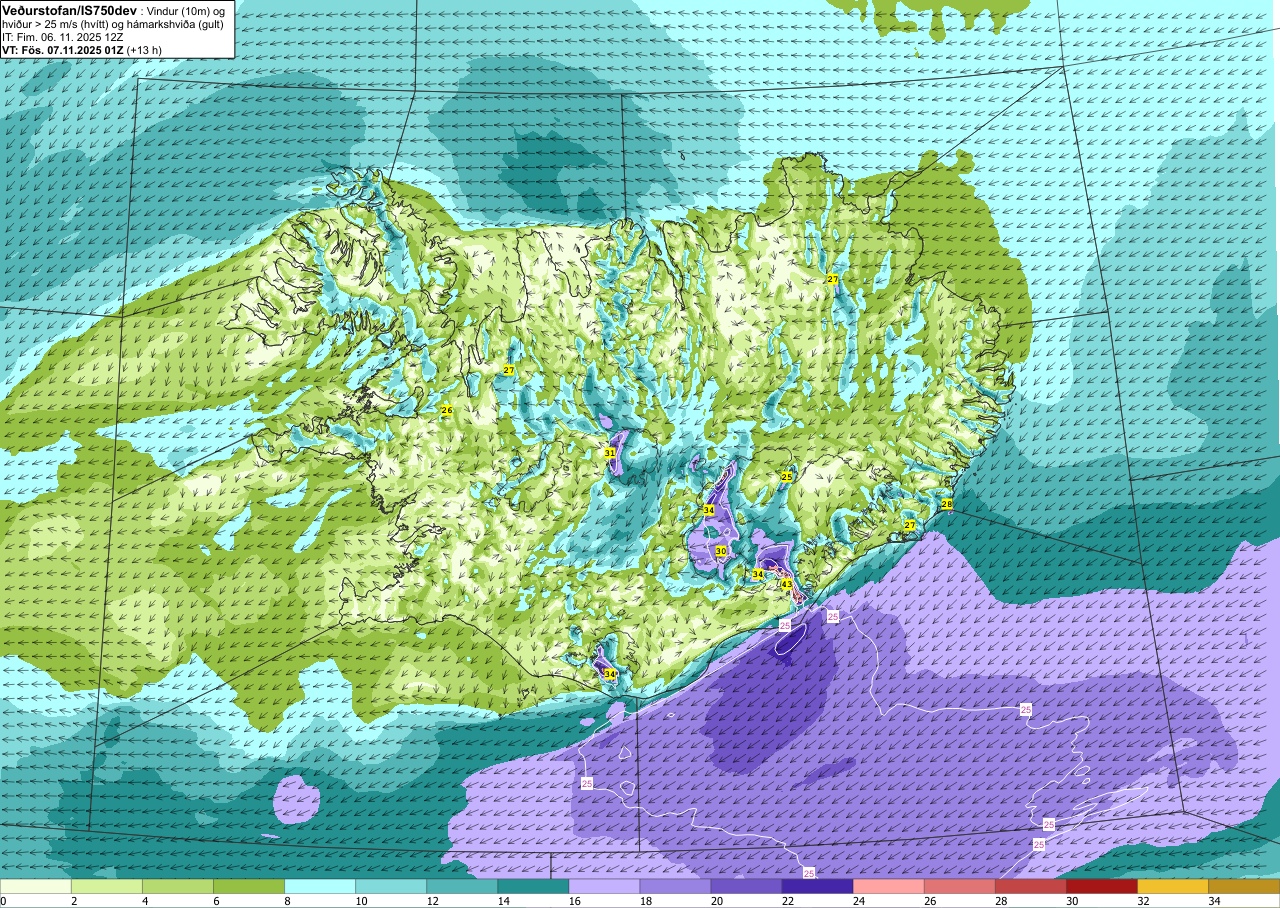This screenshot has width=1280, height=908.
Task: Select the 26–28 m/s legend color swatch
Action: click(959, 886)
